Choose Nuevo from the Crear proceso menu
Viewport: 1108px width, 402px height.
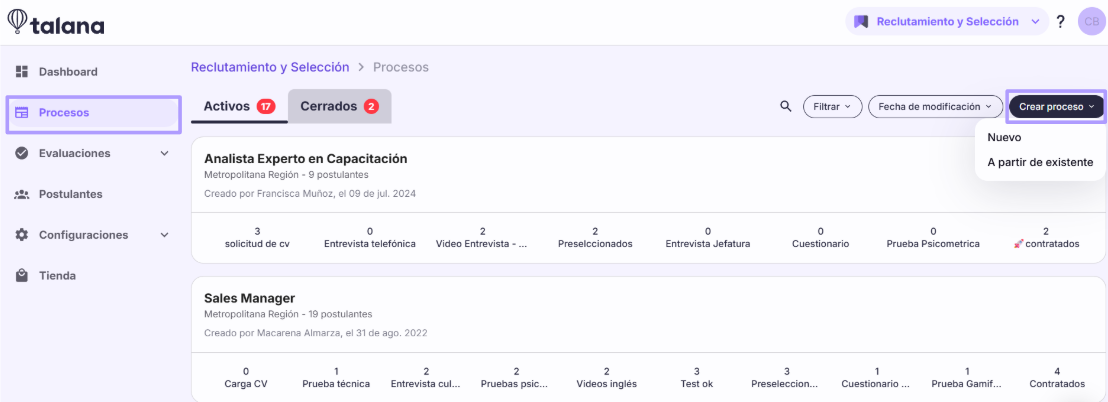point(1004,137)
